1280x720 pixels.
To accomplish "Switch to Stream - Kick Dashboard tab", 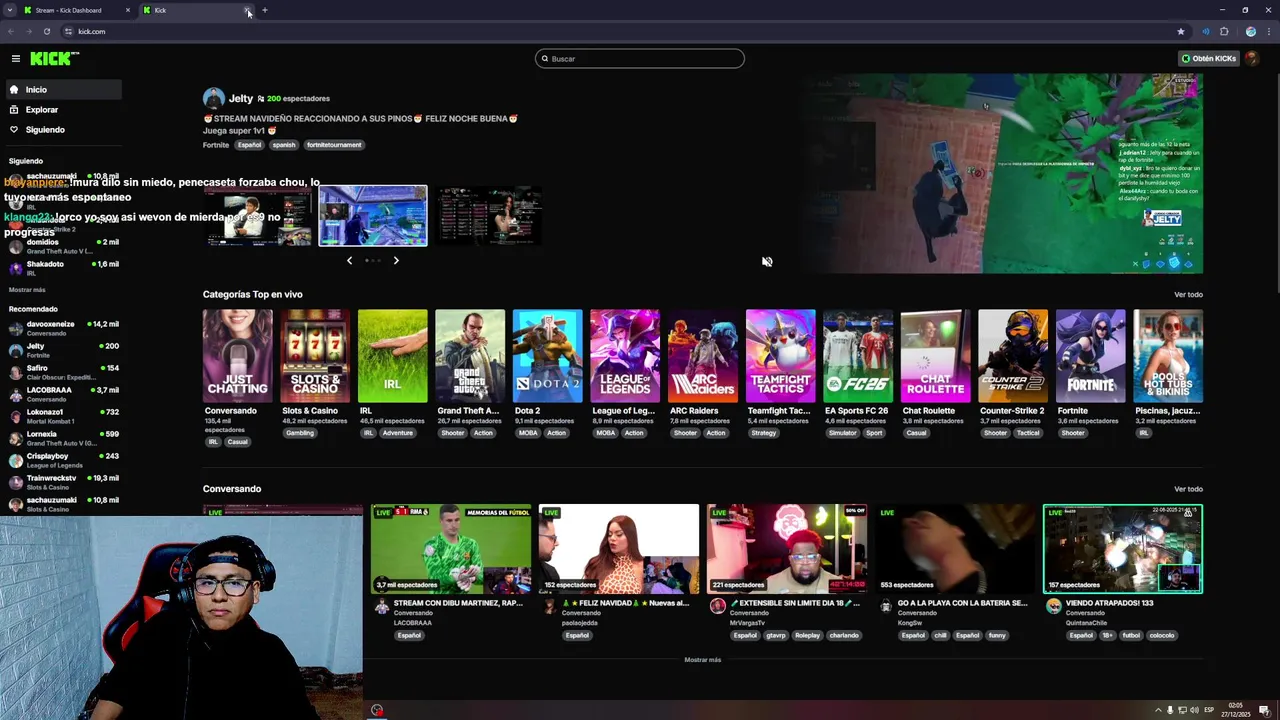I will [x=76, y=10].
